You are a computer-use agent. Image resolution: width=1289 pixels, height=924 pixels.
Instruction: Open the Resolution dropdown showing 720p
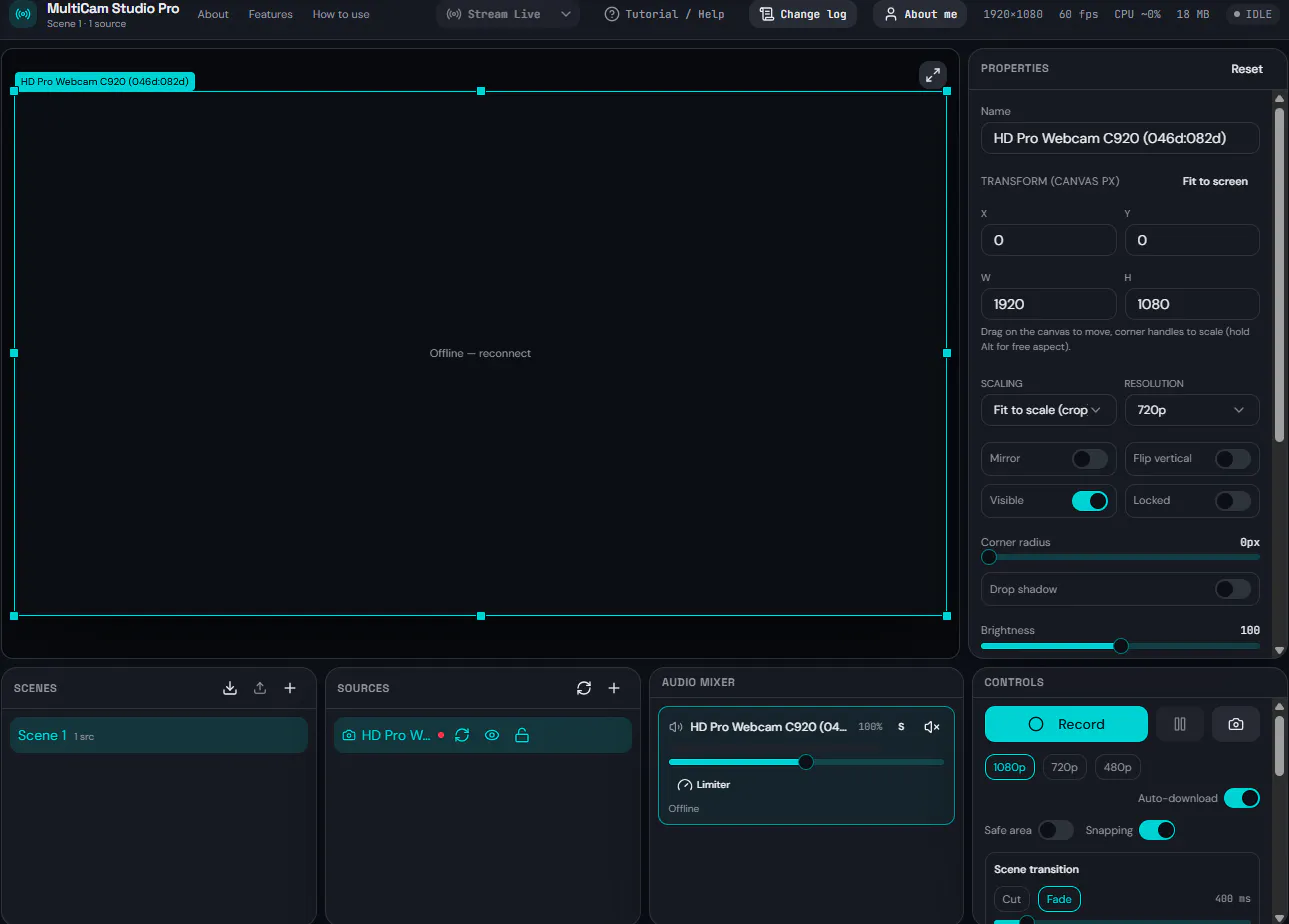pos(1192,410)
